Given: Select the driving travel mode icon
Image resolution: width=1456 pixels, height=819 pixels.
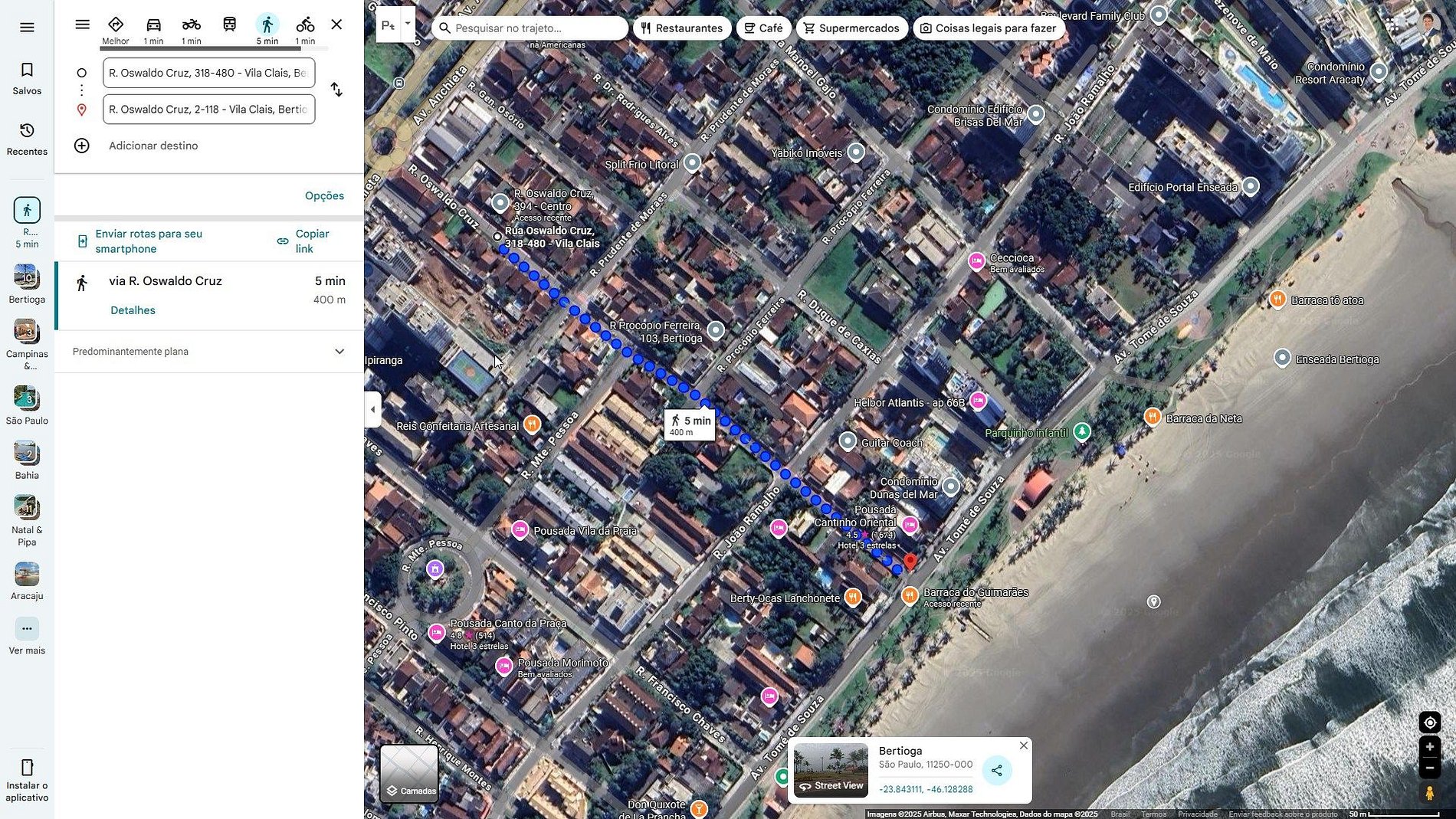Looking at the screenshot, I should (x=153, y=25).
